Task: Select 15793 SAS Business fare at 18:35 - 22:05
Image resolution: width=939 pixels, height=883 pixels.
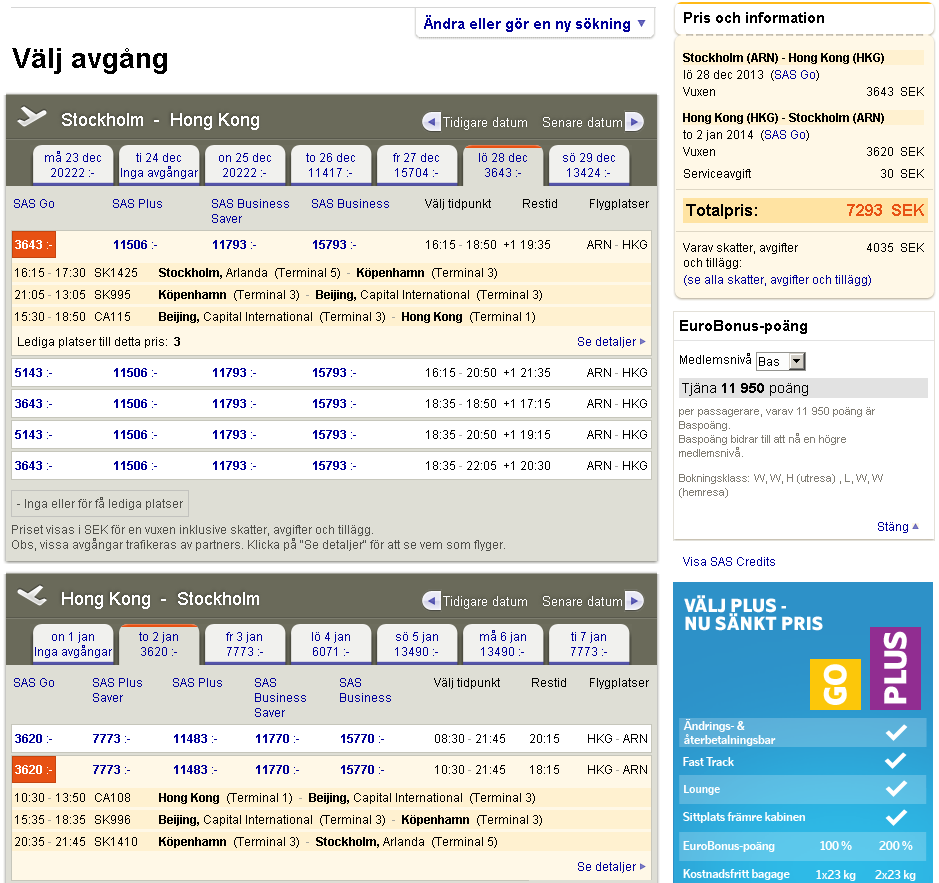Action: click(329, 466)
